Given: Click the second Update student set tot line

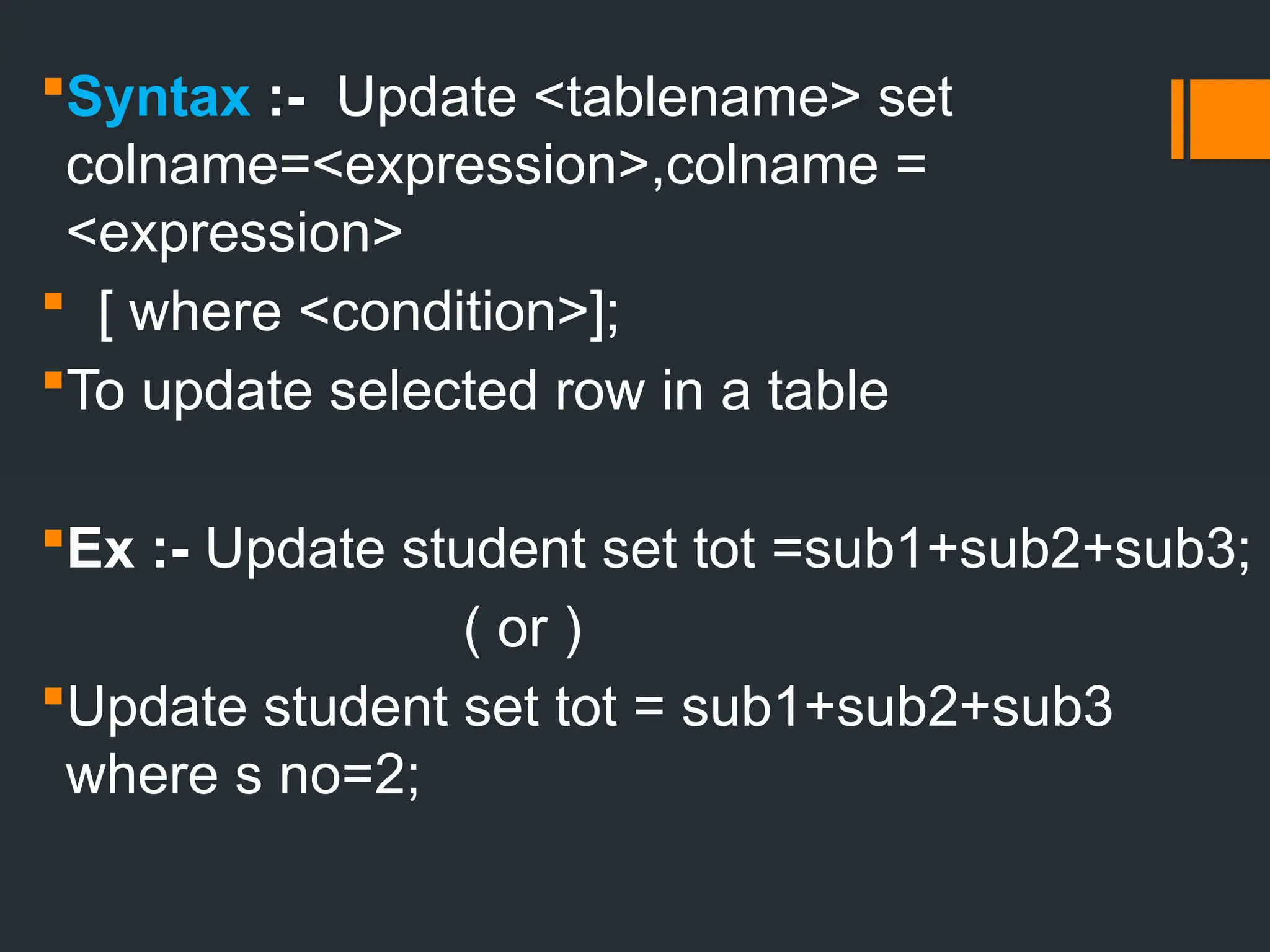Looking at the screenshot, I should click(x=589, y=707).
